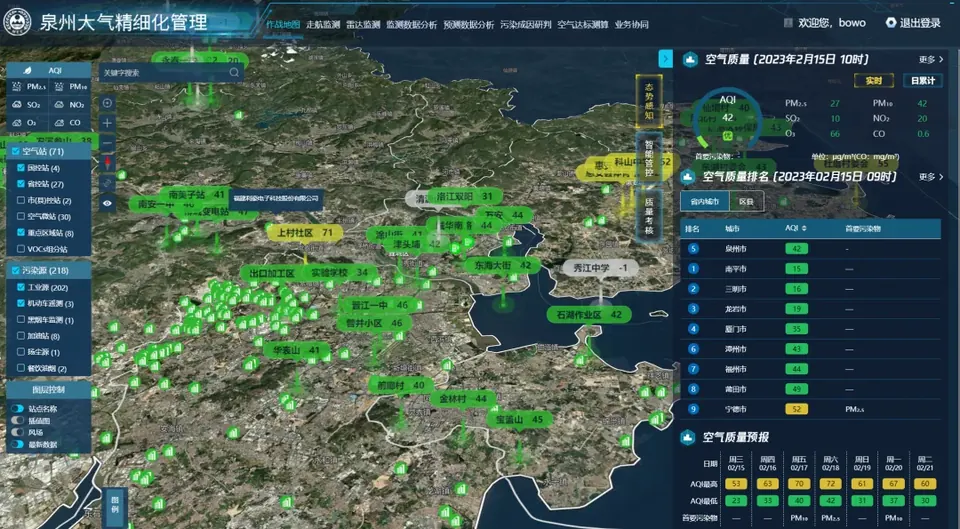This screenshot has height=529, width=960.
Task: Click the search magnifier icon in keyword box
Action: [x=234, y=72]
